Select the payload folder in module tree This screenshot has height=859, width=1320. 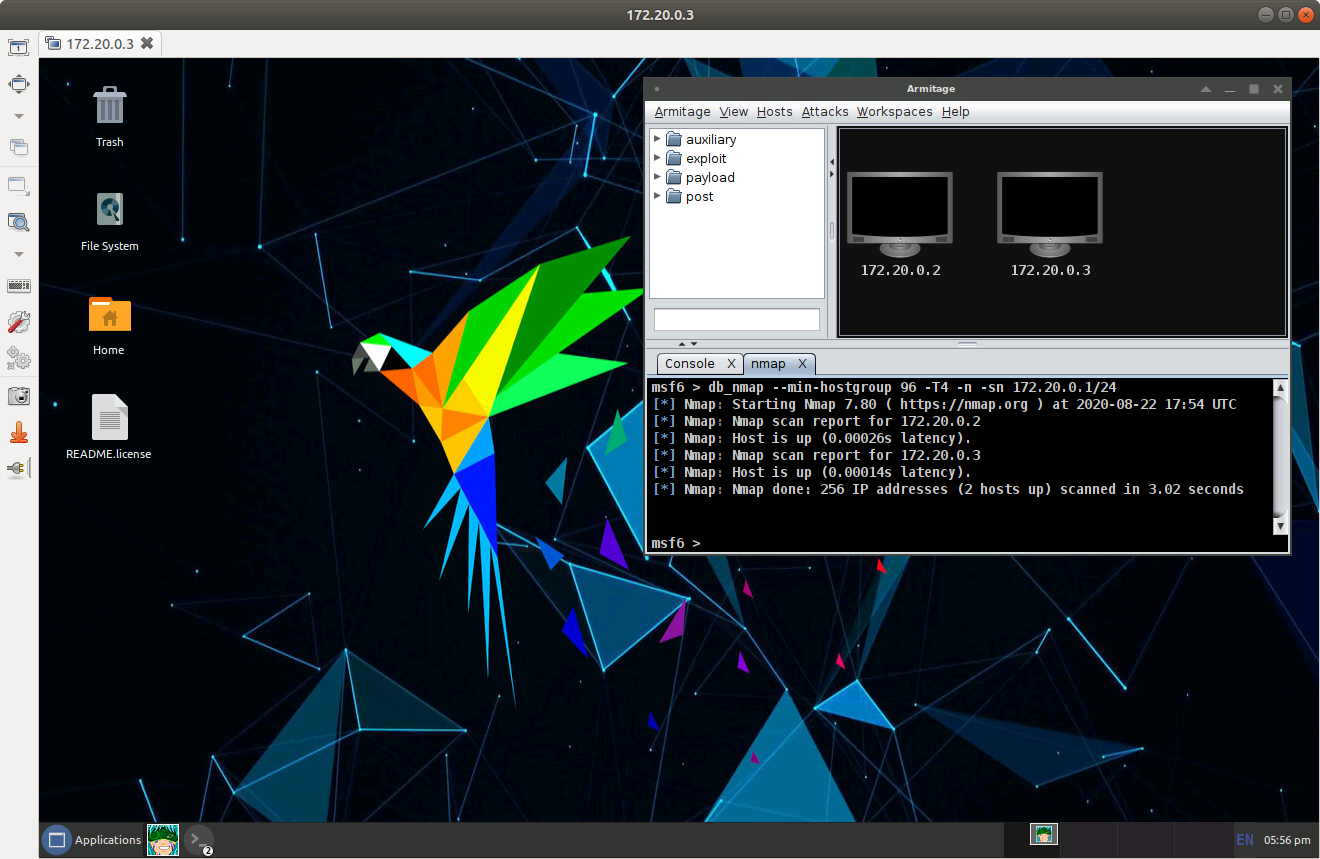(700, 178)
